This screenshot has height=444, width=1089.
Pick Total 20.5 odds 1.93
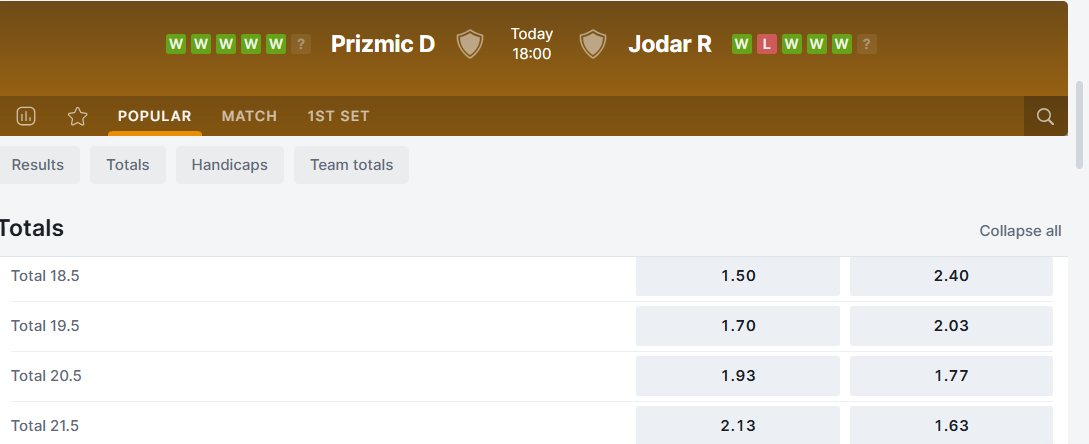pyautogui.click(x=738, y=376)
